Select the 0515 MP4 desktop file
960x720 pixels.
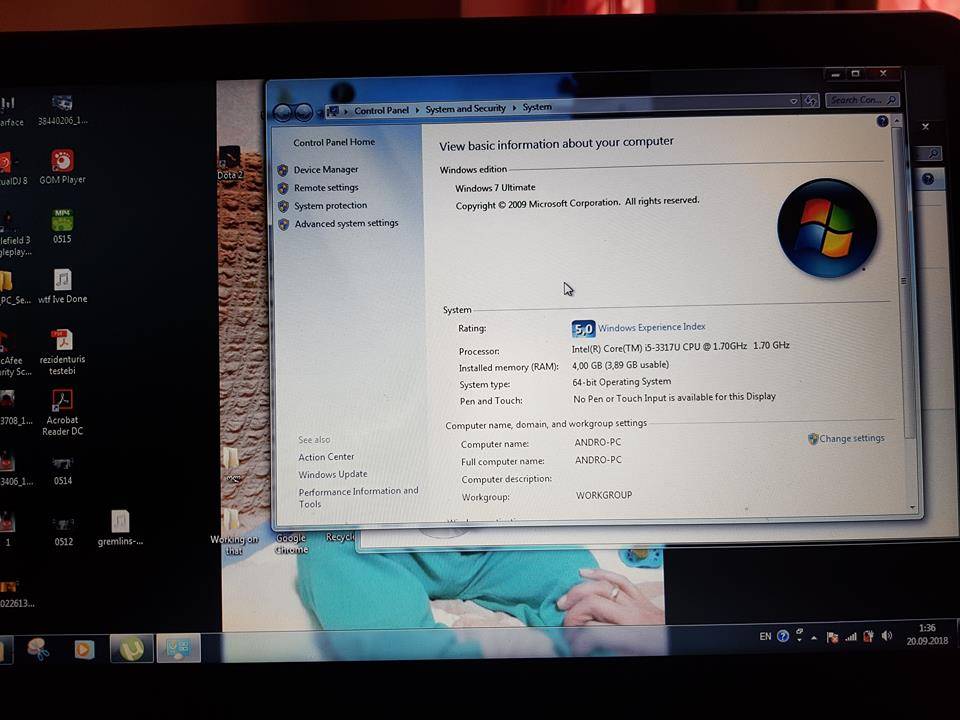(62, 226)
